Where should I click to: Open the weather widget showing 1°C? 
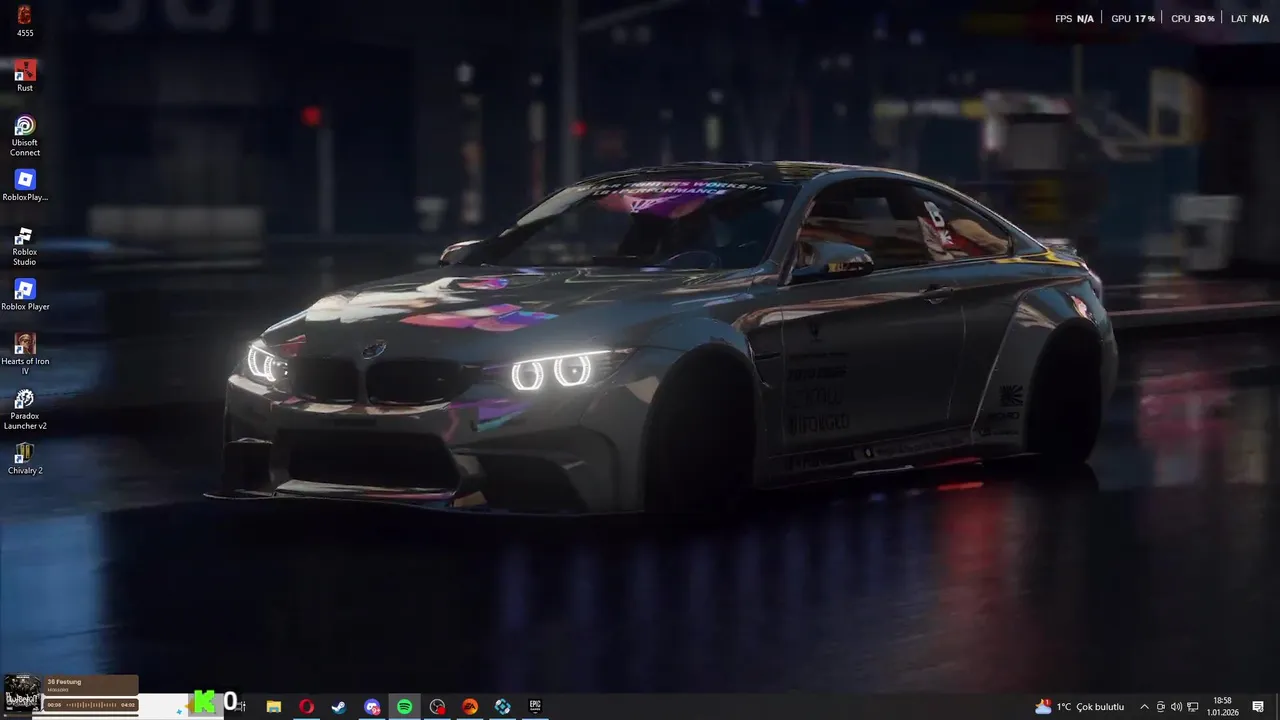[1080, 707]
